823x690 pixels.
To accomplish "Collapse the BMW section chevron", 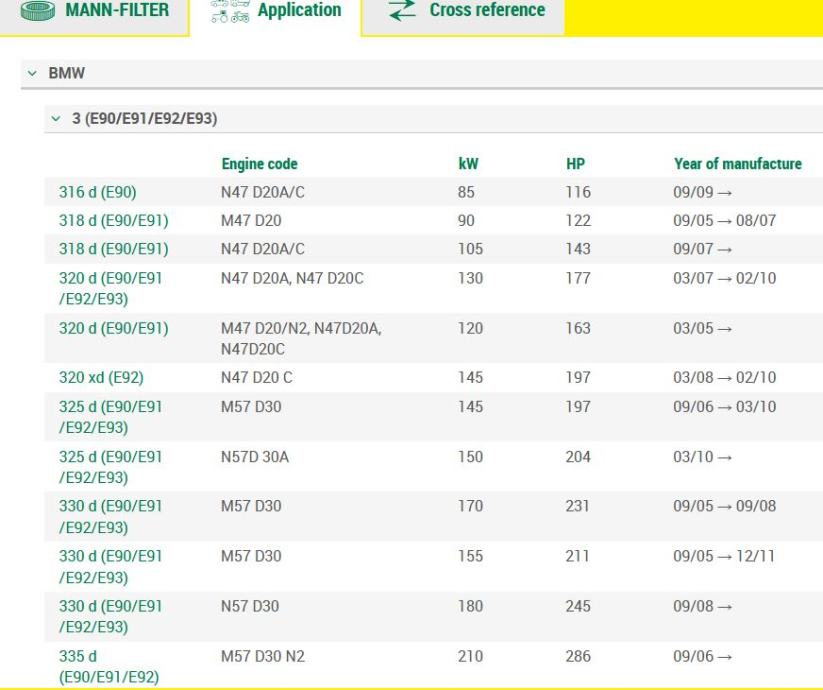I will 34,74.
